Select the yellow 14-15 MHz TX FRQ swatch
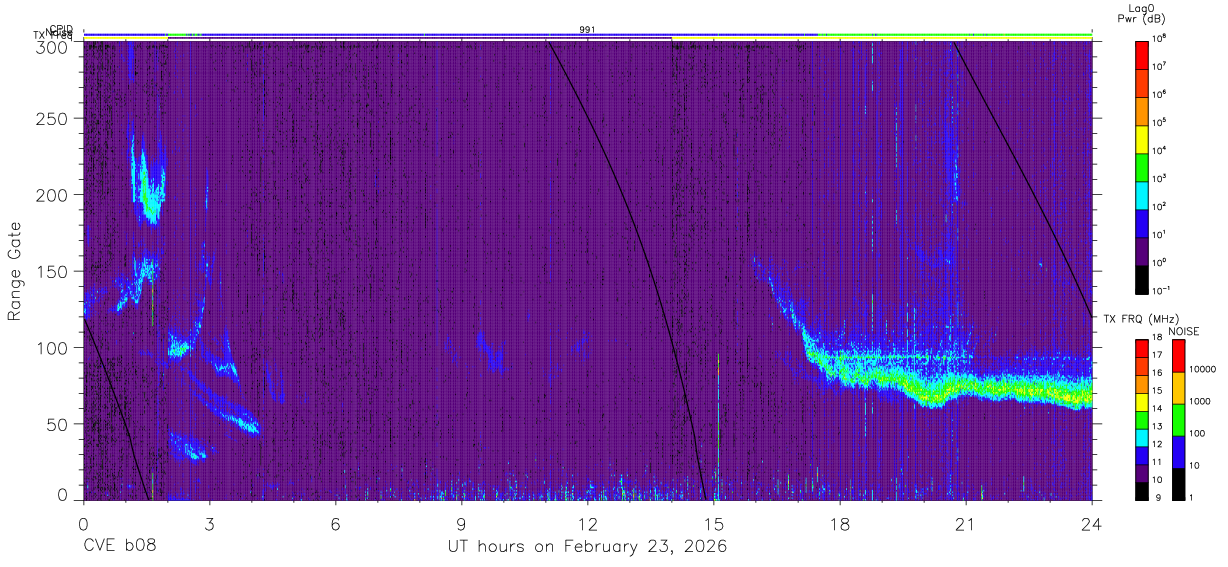The height and width of the screenshot is (567, 1228). 1143,400
